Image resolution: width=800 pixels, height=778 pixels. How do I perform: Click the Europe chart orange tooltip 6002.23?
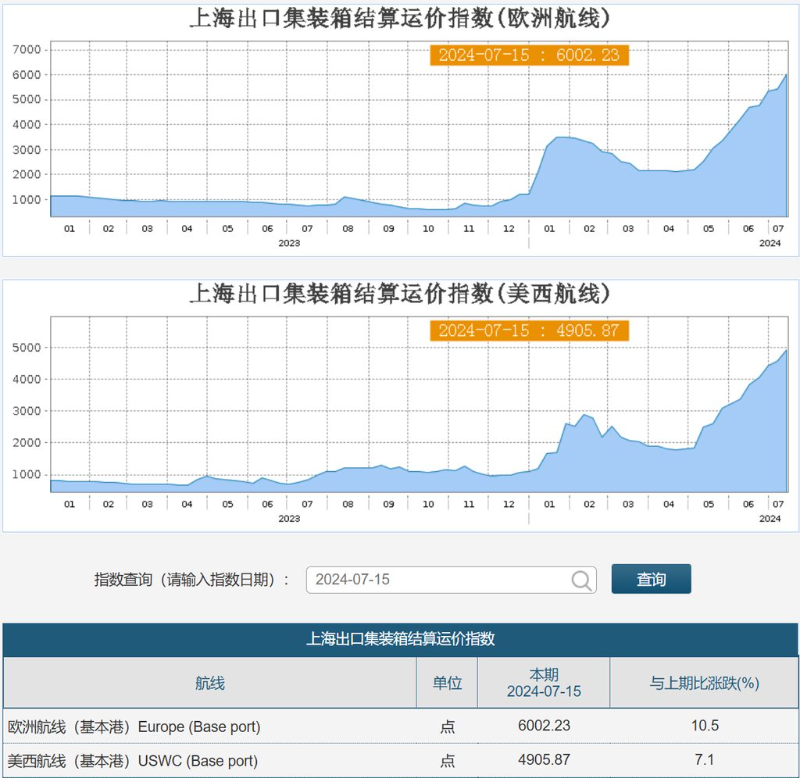click(x=530, y=55)
